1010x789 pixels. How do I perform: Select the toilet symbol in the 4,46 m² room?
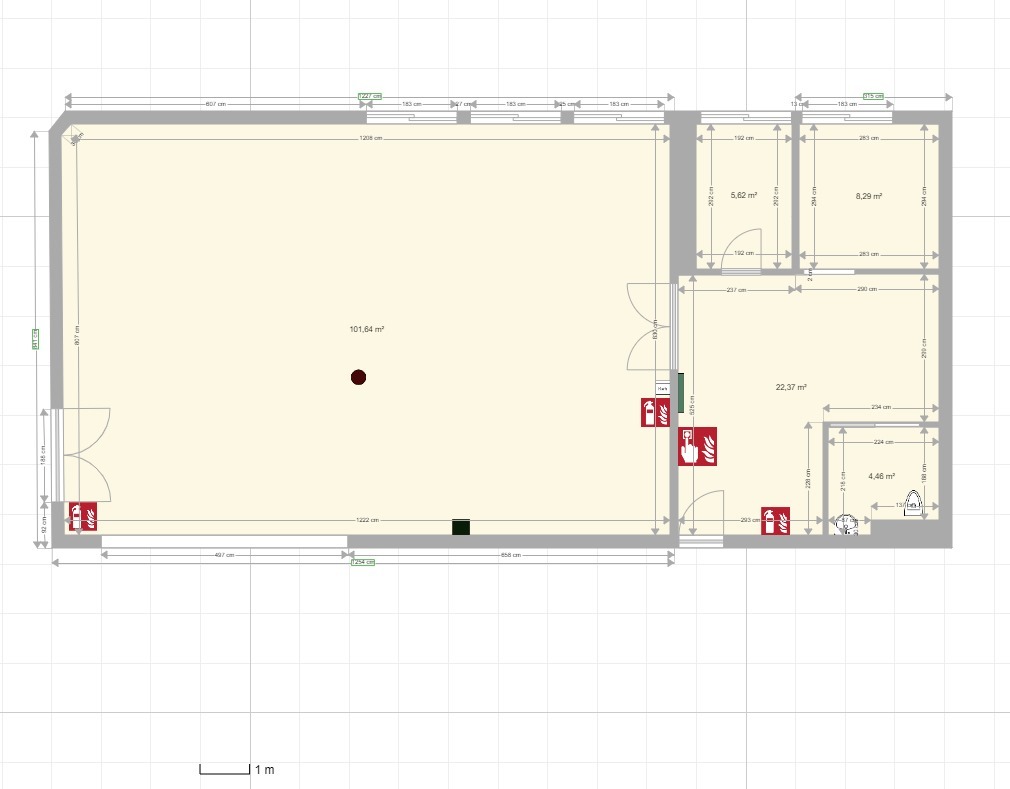(x=913, y=500)
